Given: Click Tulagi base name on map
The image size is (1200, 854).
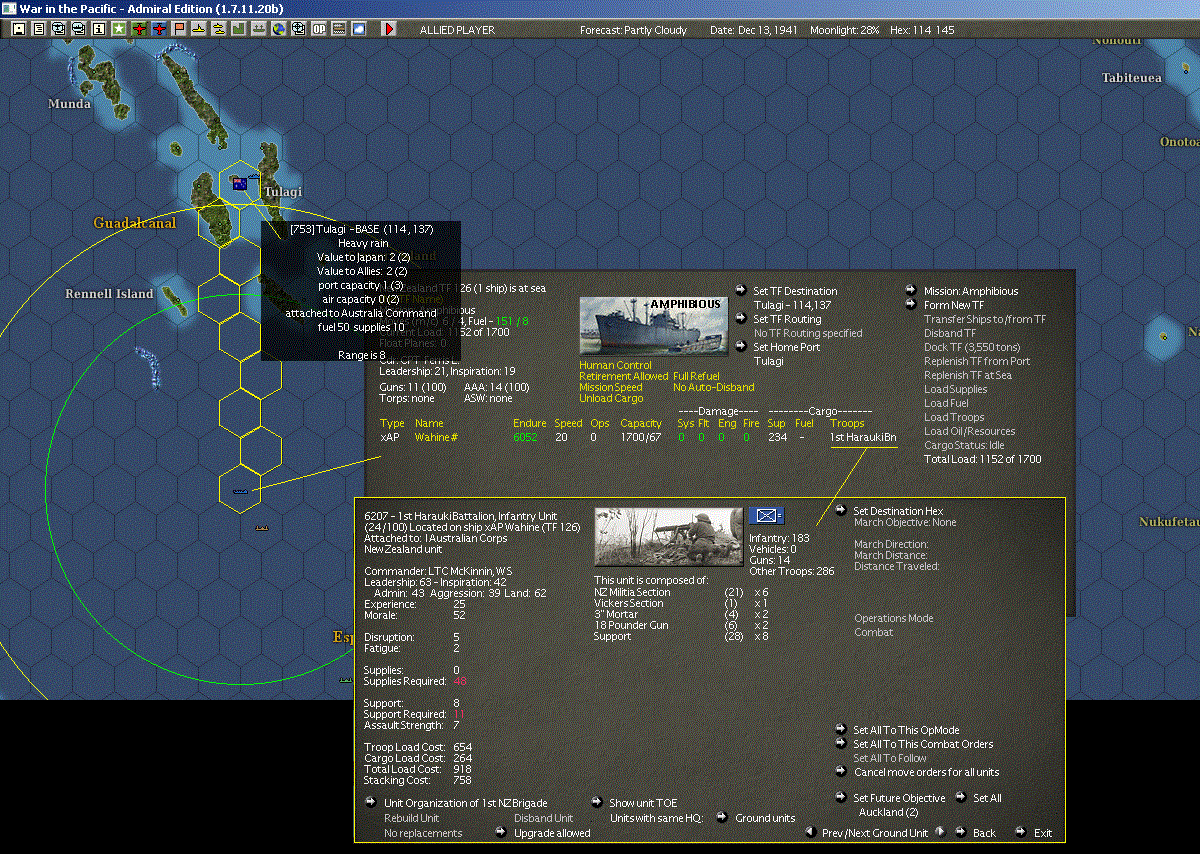Looking at the screenshot, I should click(x=282, y=191).
